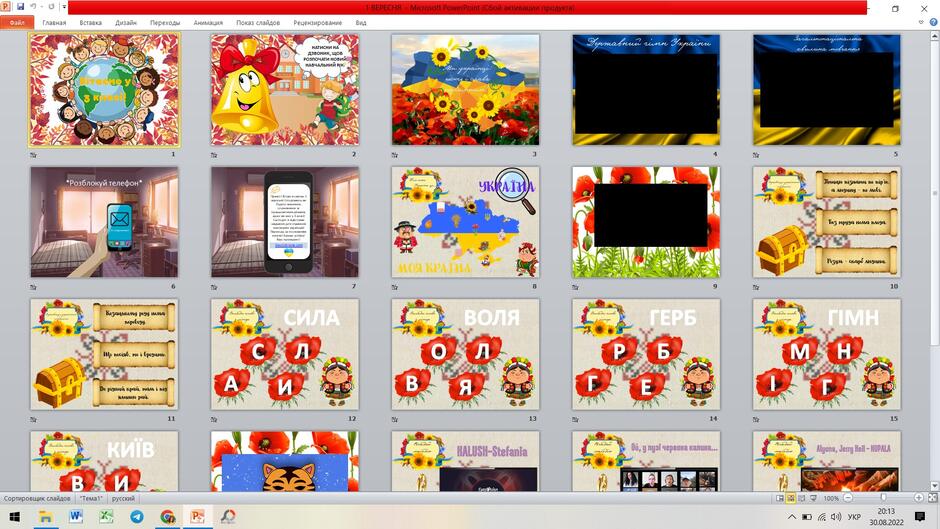Switch to the Главная ribbon tab
Image resolution: width=940 pixels, height=529 pixels.
click(54, 23)
